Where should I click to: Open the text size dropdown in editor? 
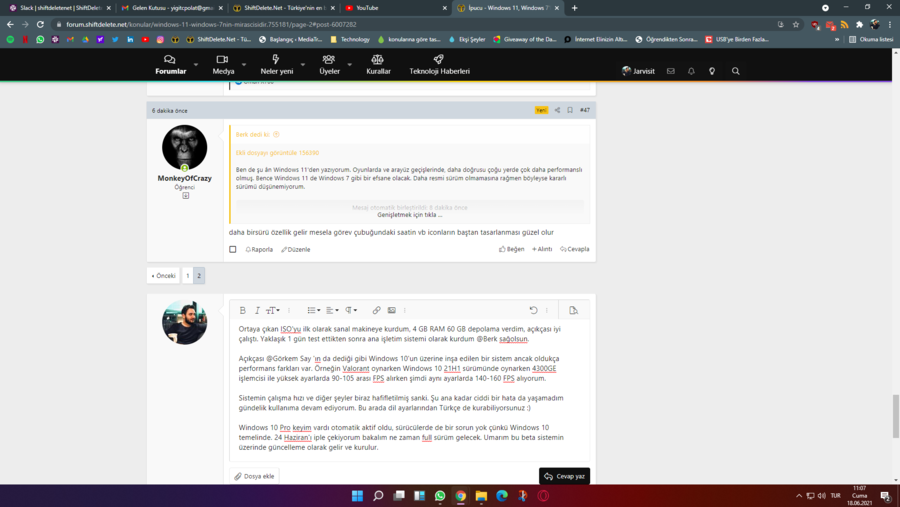click(x=273, y=310)
